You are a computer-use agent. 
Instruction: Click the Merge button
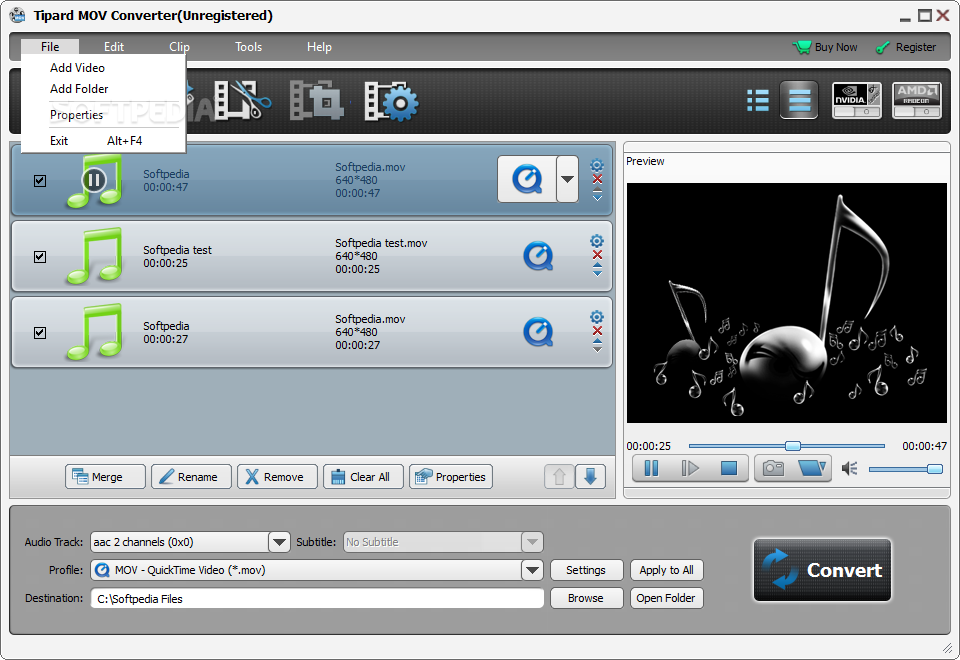105,476
